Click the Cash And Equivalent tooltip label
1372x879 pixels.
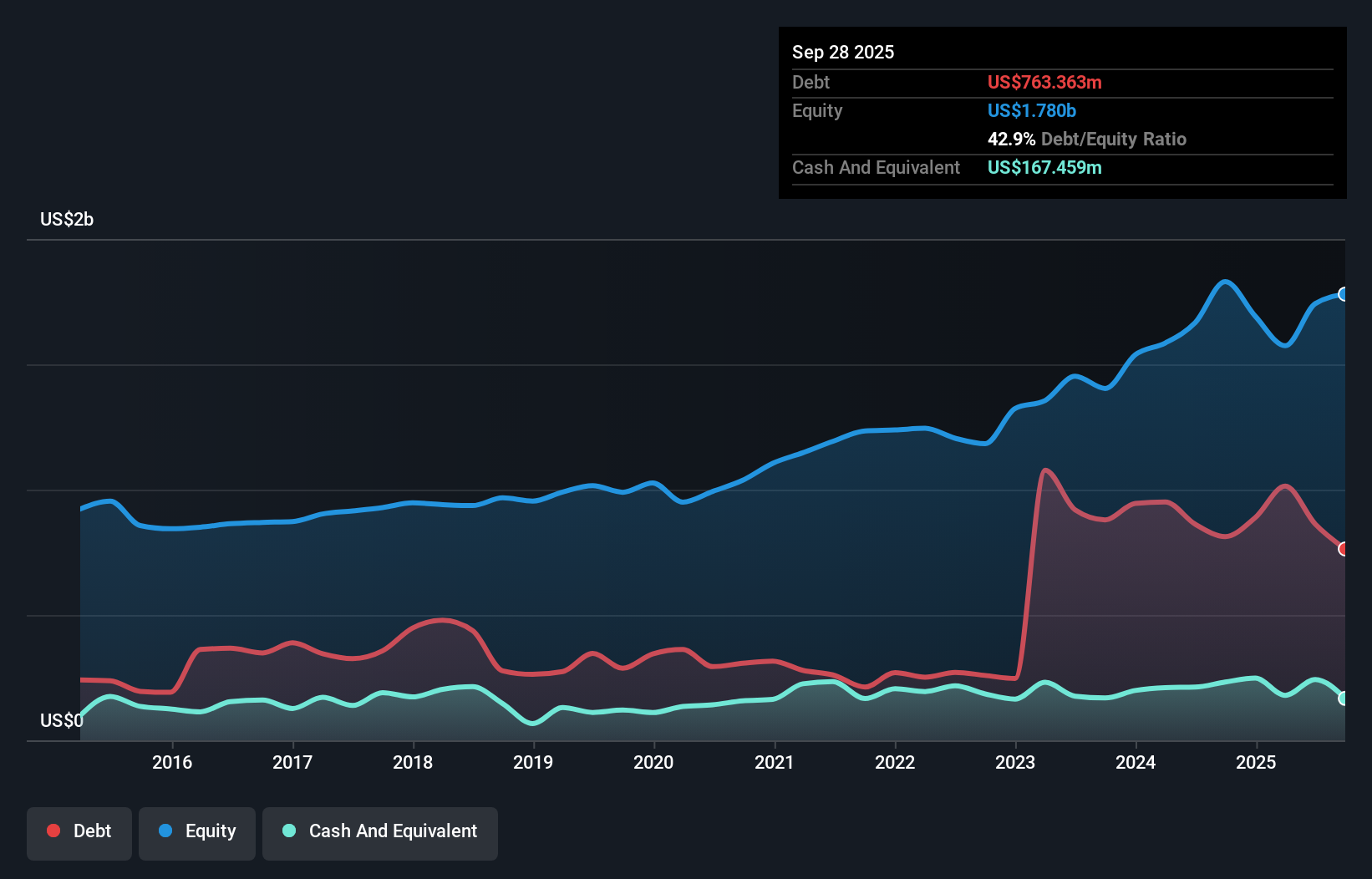pyautogui.click(x=876, y=167)
